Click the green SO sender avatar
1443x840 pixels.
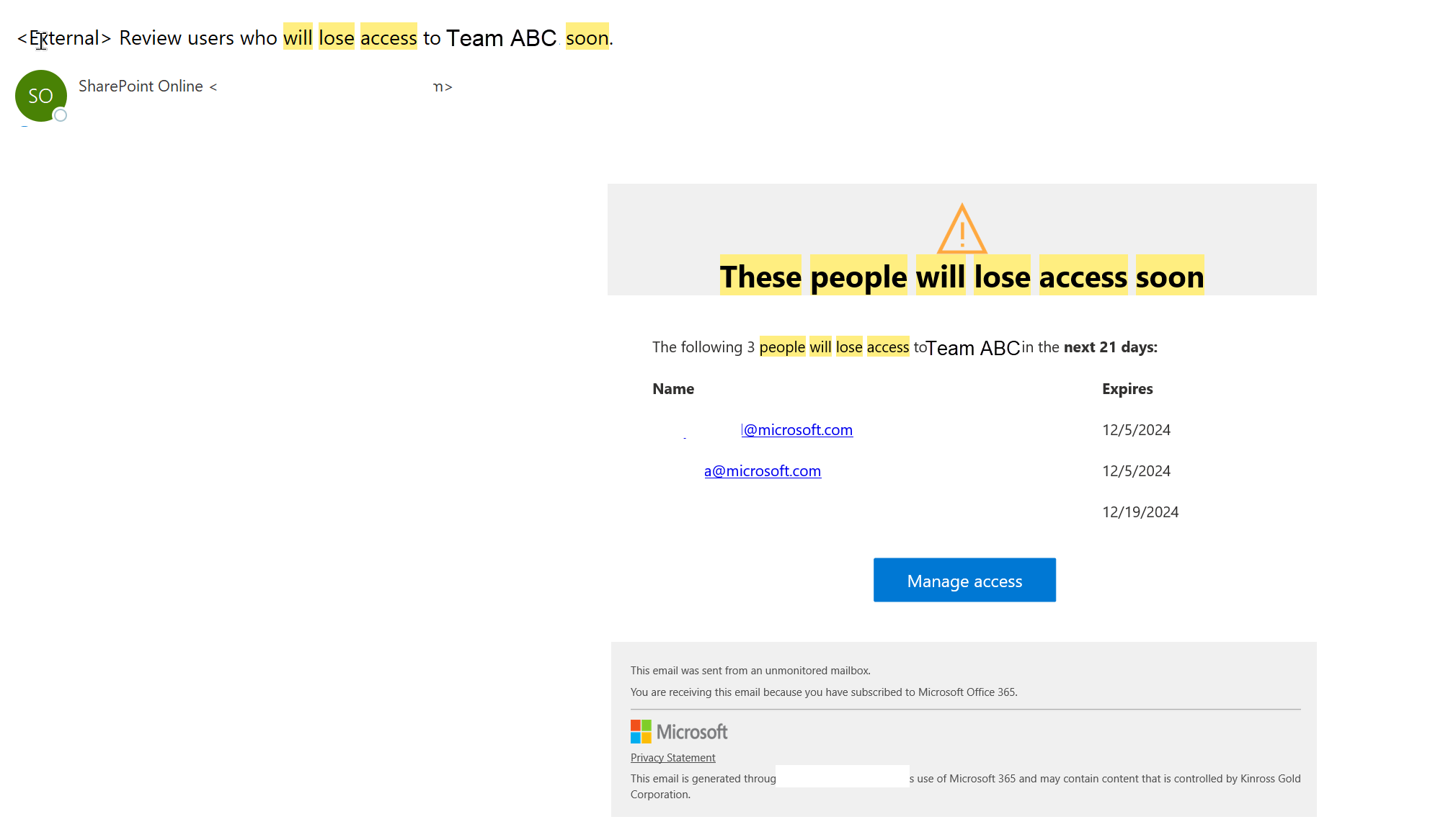pos(40,95)
